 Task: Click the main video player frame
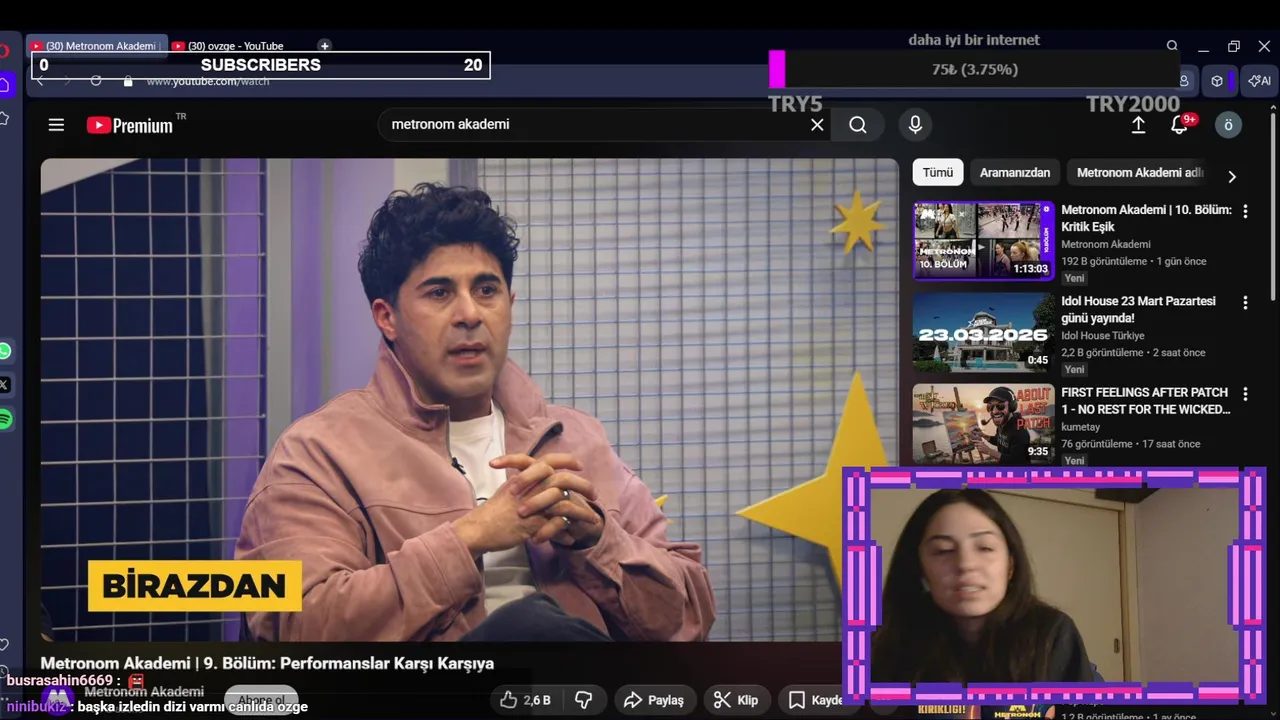[x=469, y=399]
